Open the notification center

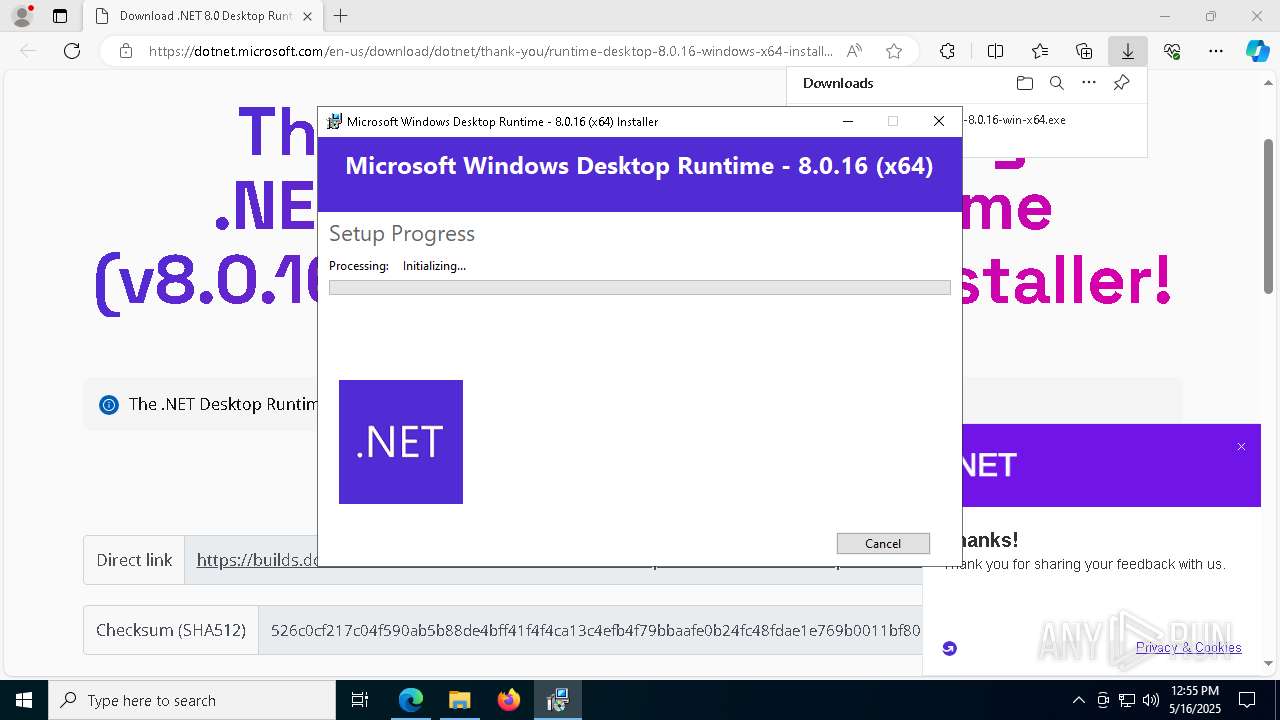coord(1247,700)
